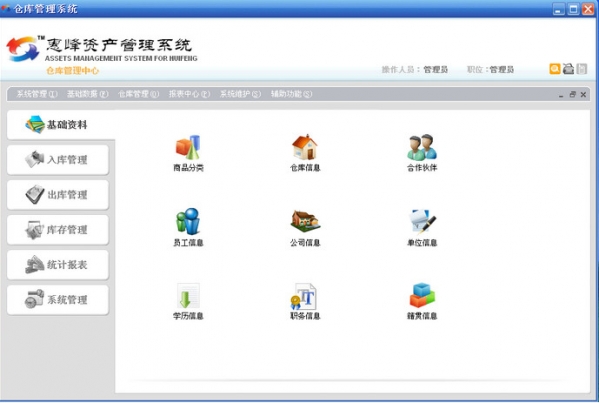Select the 入库管理 sidebar button
Image resolution: width=599 pixels, height=403 pixels.
(x=58, y=160)
